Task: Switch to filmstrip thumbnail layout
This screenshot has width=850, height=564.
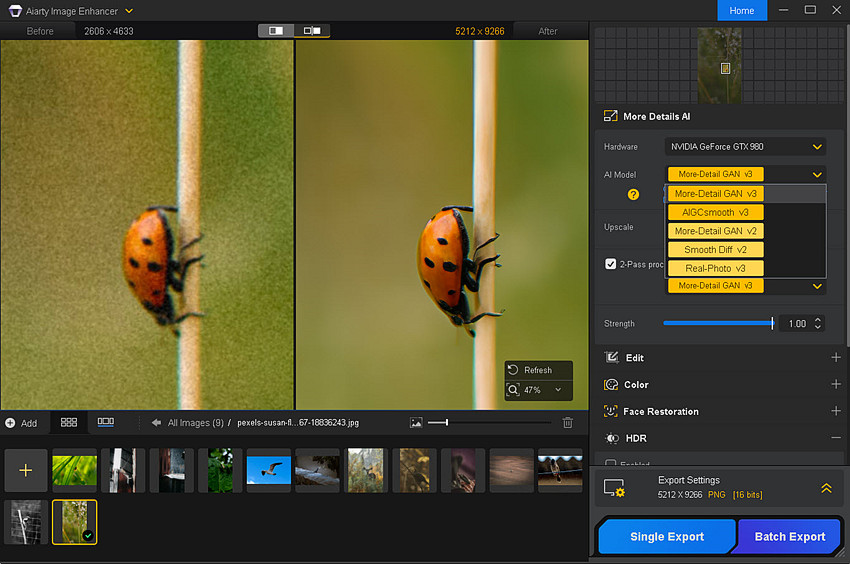Action: pyautogui.click(x=106, y=422)
